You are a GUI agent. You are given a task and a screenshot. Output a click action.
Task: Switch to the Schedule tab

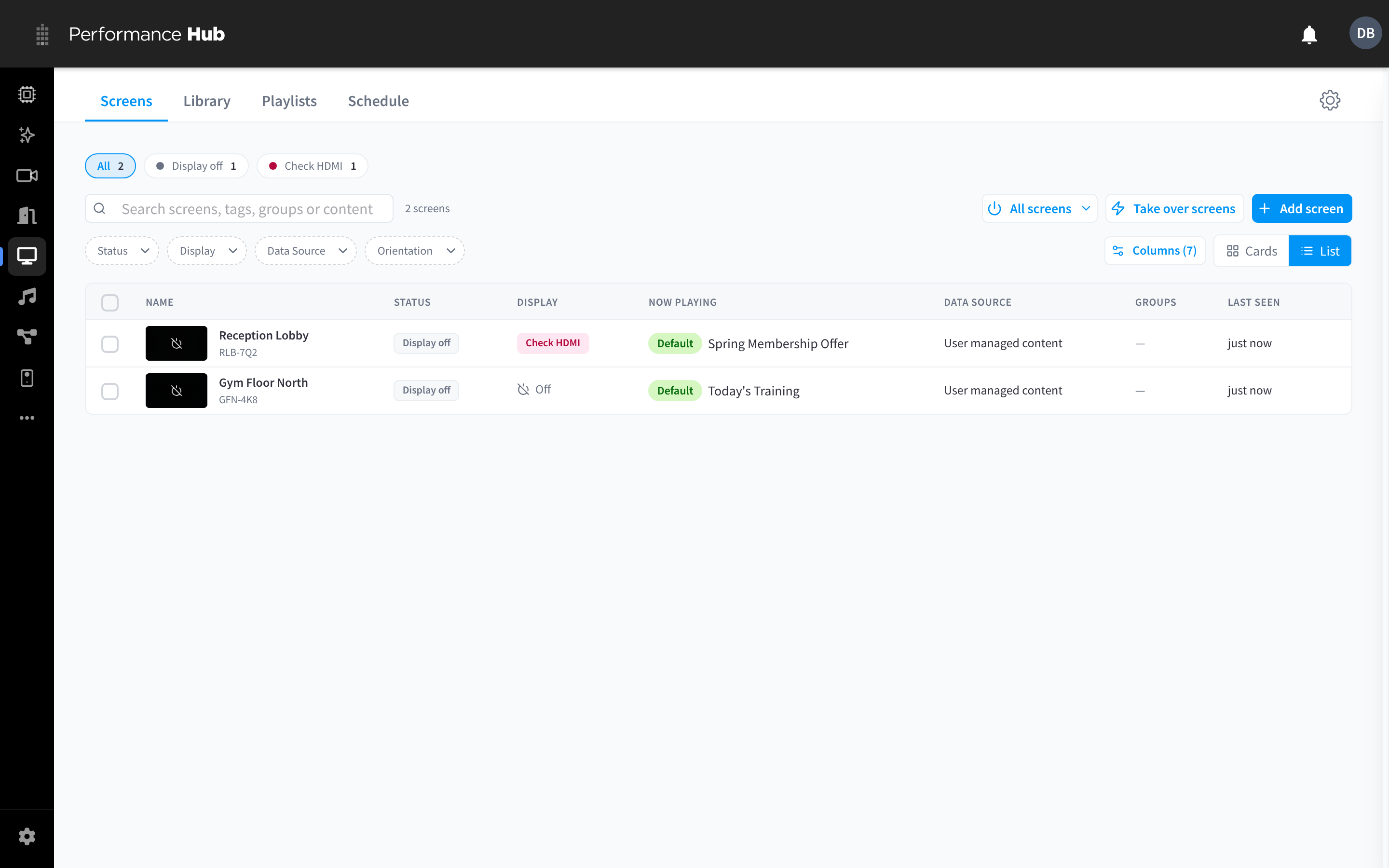coord(378,101)
